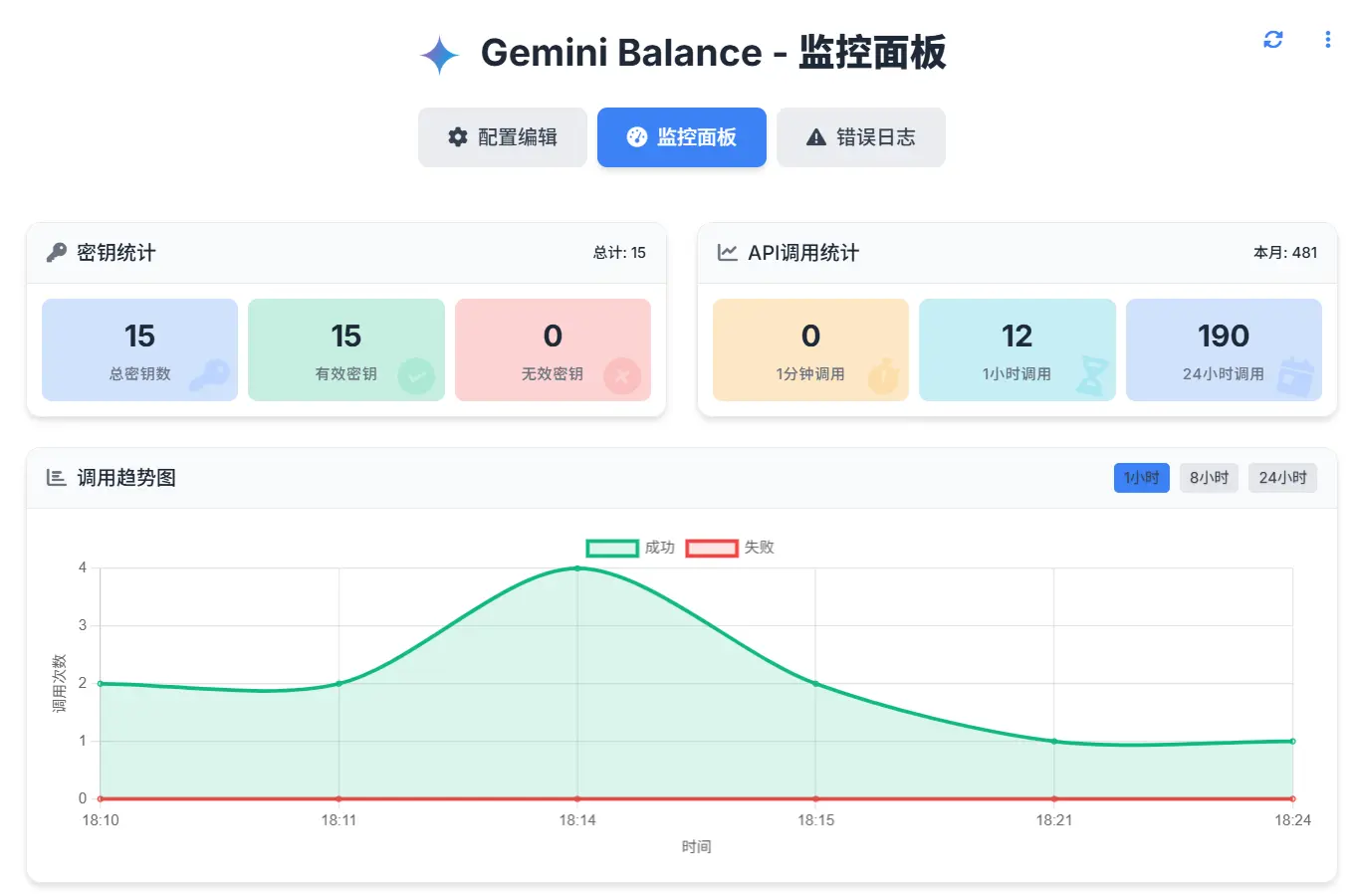
Task: Switch to the 错误日志 tab
Action: click(860, 137)
